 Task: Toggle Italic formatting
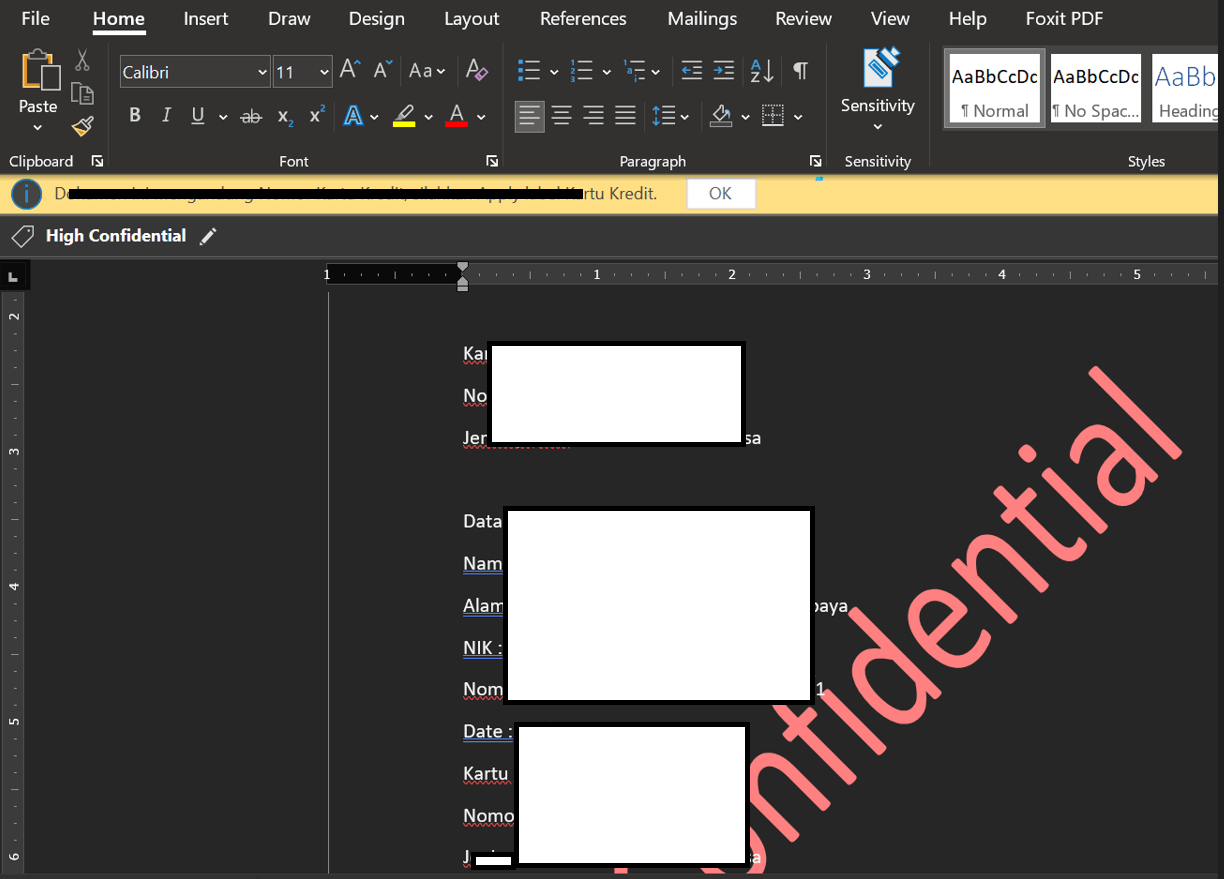click(166, 116)
